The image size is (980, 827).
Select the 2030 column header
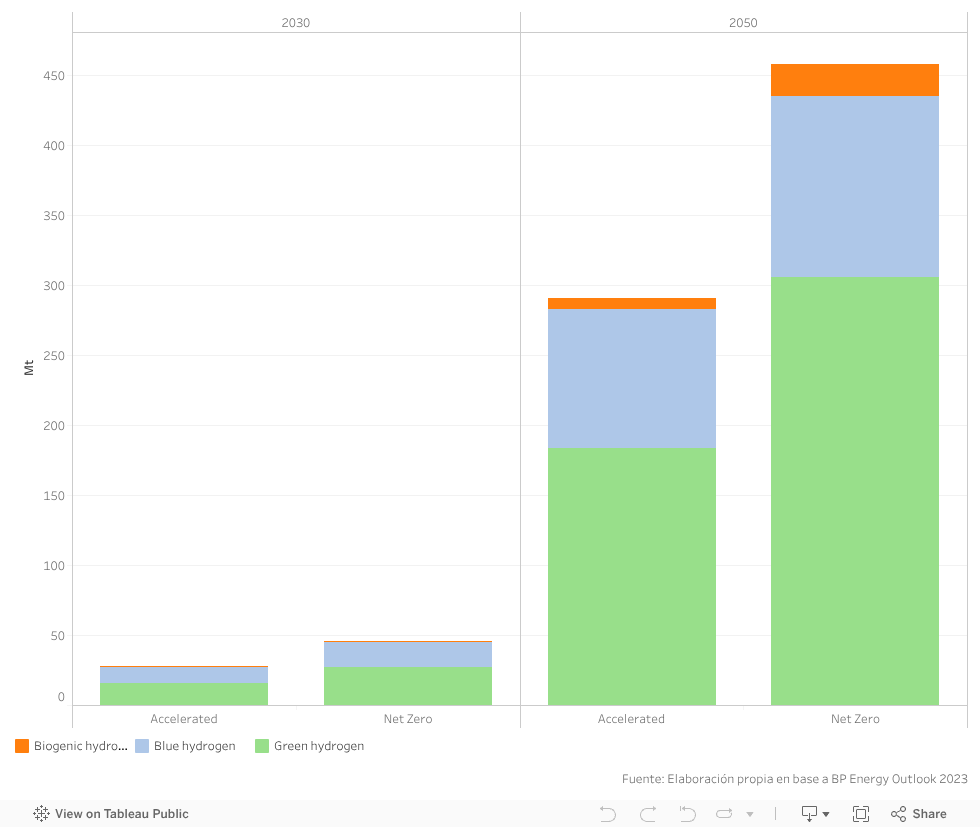296,23
